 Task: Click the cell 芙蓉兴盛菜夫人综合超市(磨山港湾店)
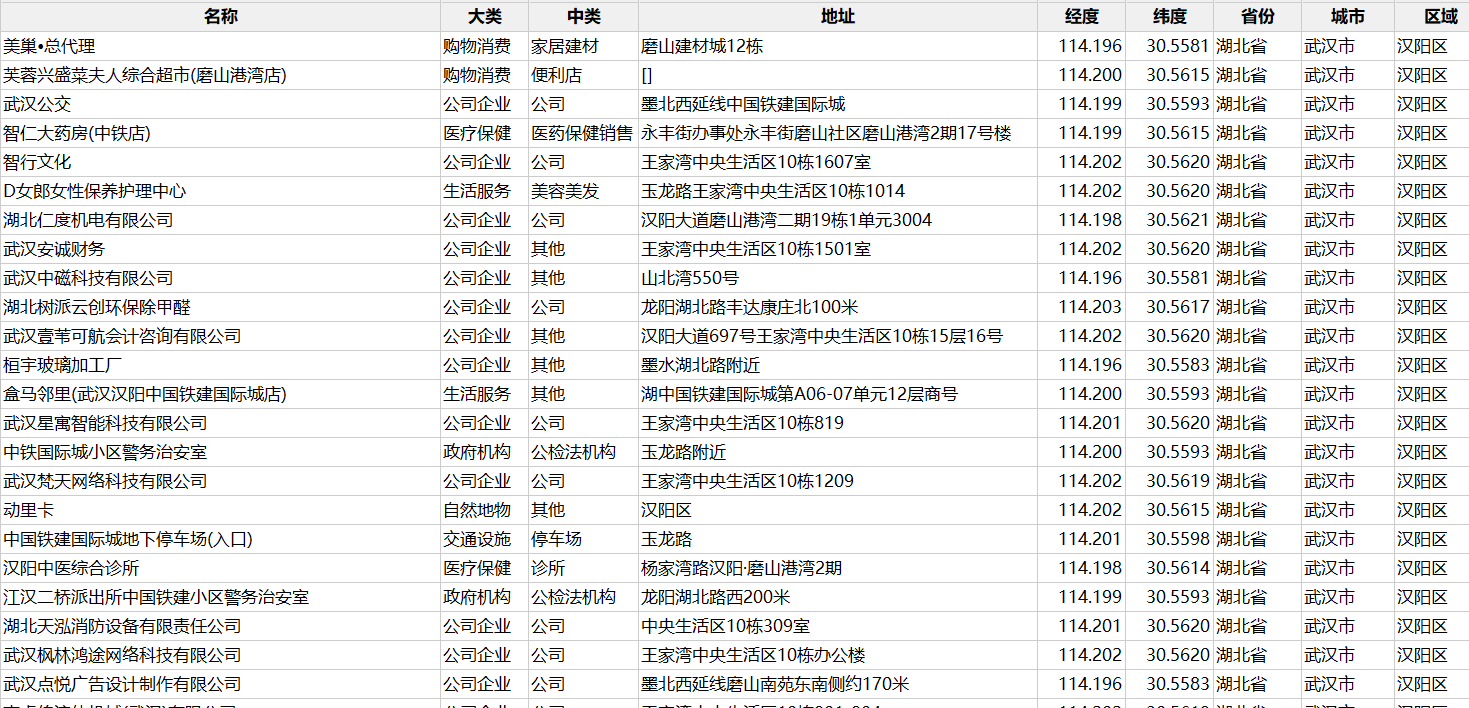click(220, 75)
